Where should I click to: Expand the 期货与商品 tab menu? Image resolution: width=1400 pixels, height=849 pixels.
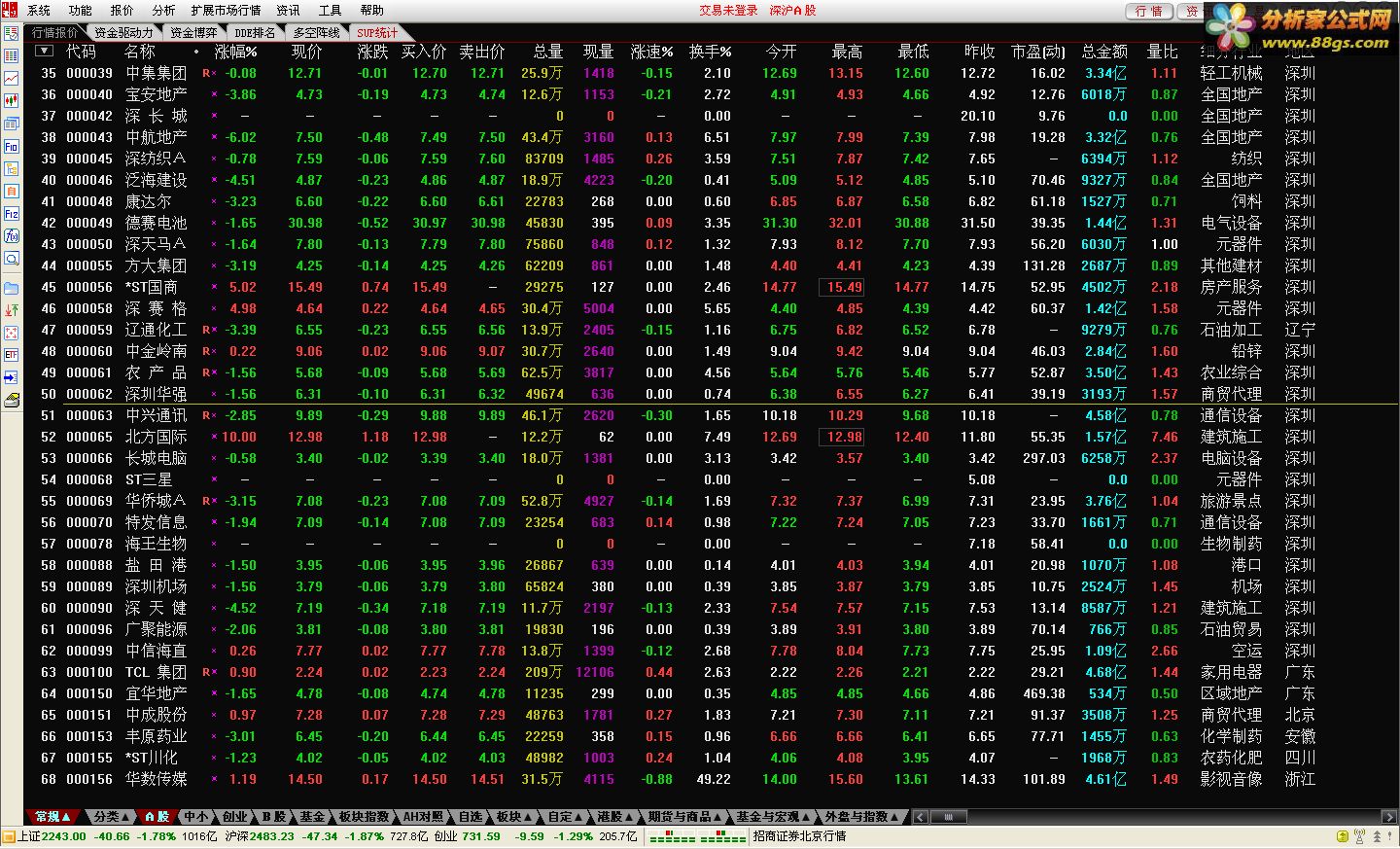(x=684, y=817)
